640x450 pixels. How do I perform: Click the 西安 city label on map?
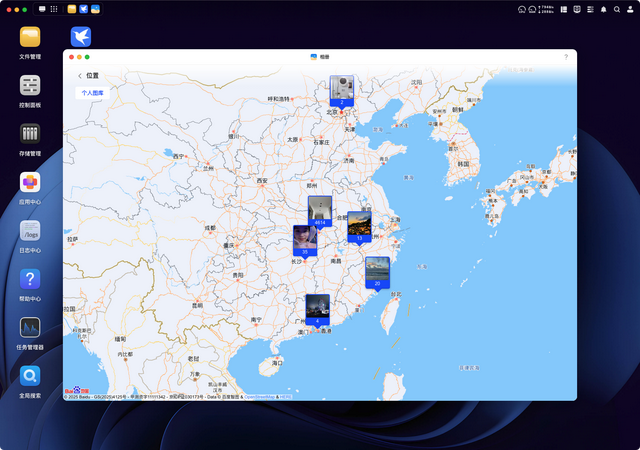click(x=262, y=180)
